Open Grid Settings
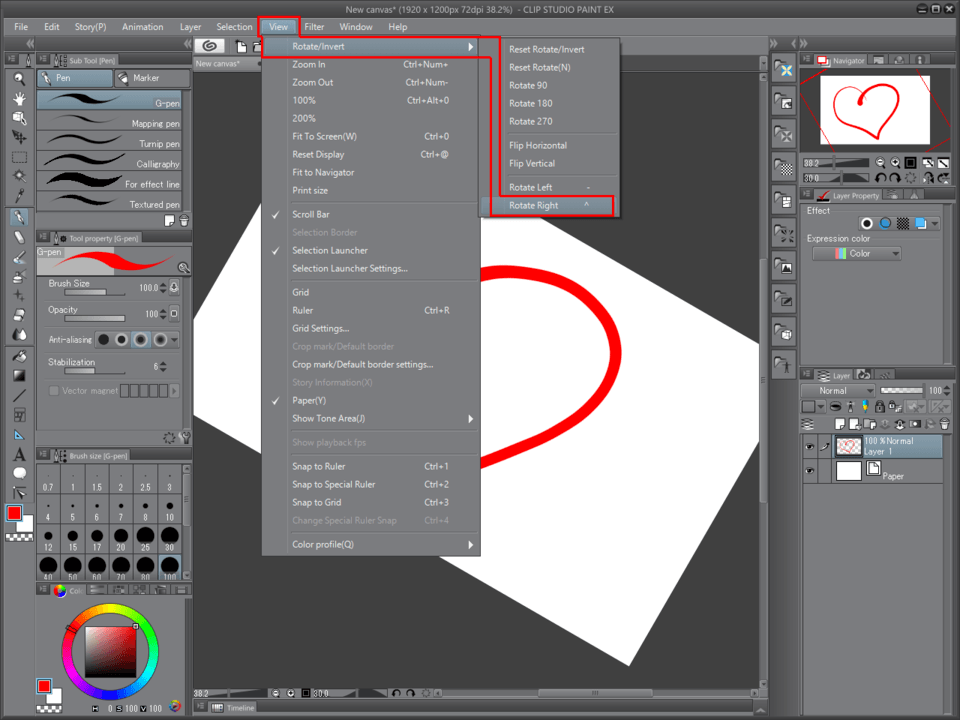 click(322, 328)
